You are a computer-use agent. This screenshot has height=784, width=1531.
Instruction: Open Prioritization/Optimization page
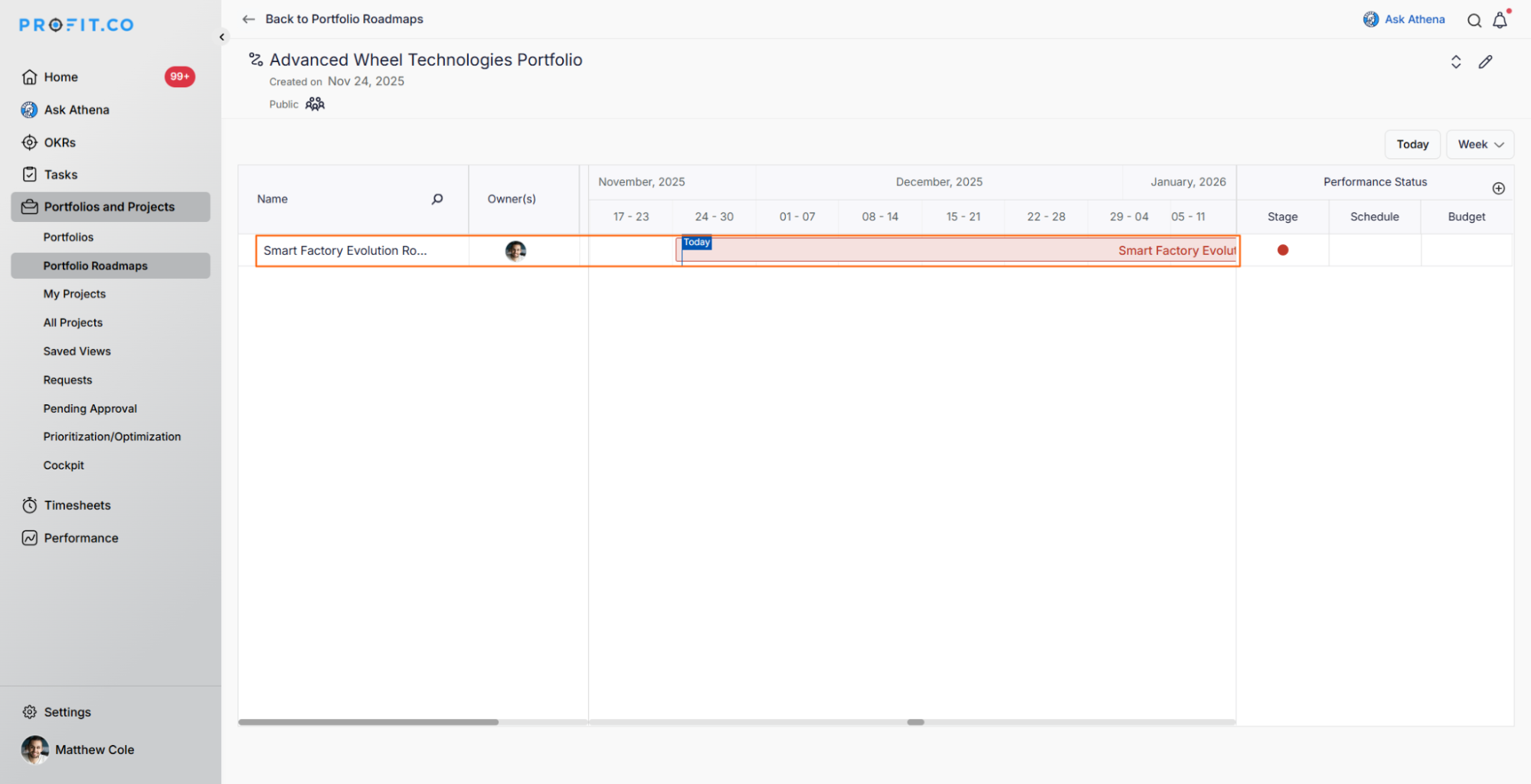(x=112, y=436)
